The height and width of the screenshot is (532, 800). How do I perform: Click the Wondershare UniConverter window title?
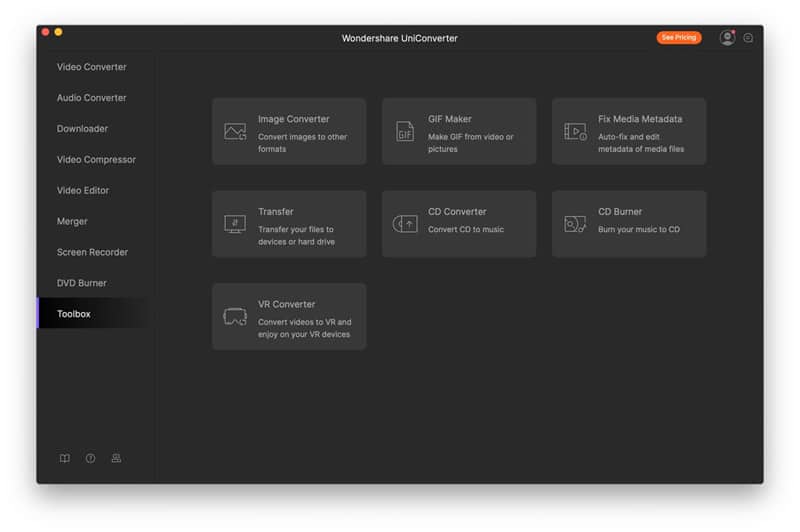pos(399,38)
